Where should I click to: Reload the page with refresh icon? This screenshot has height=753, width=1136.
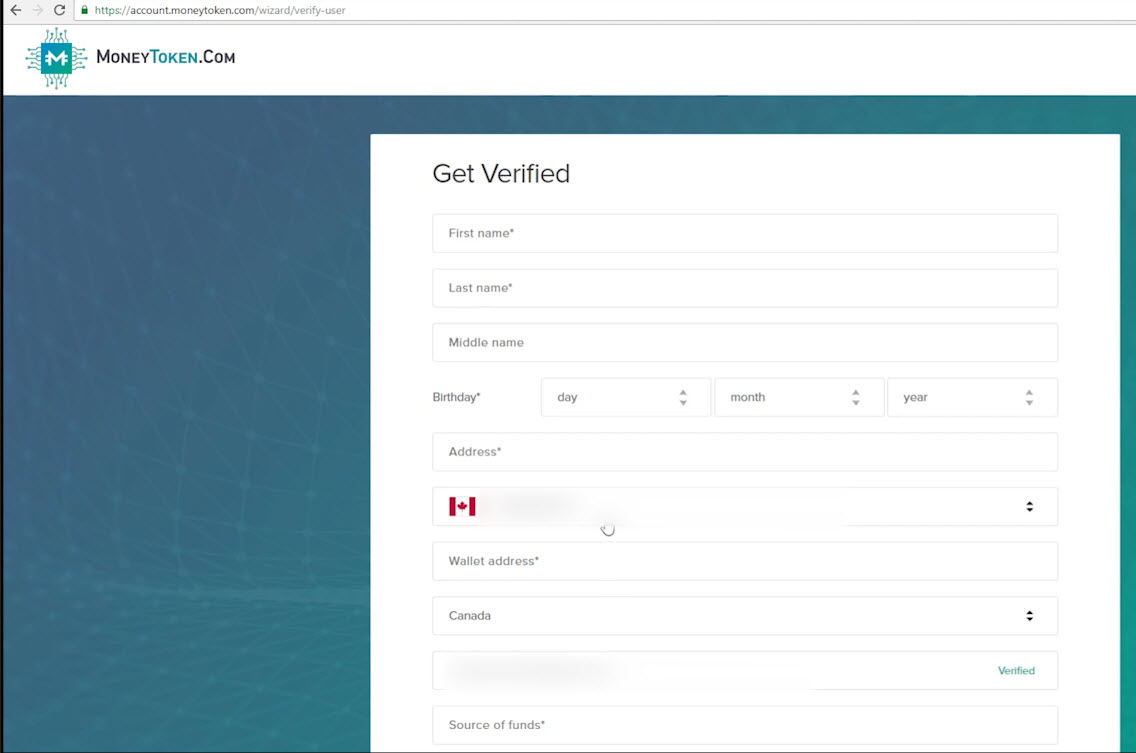point(59,10)
